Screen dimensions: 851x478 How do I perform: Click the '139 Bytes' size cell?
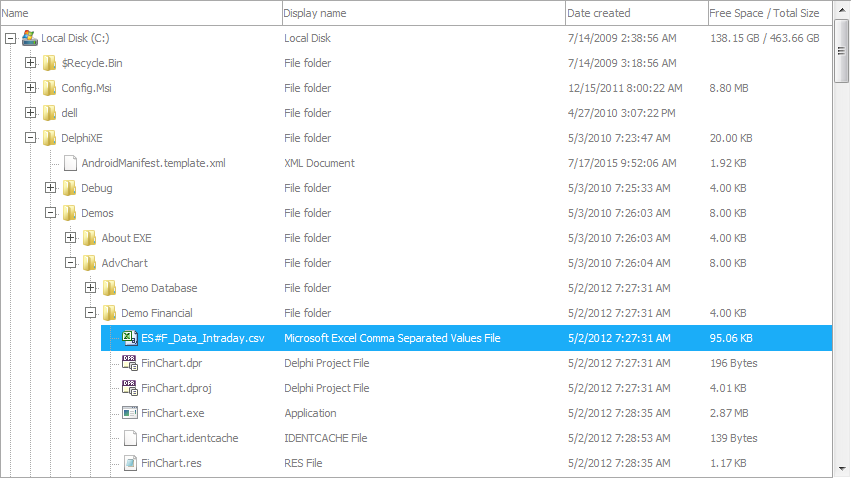click(x=734, y=438)
